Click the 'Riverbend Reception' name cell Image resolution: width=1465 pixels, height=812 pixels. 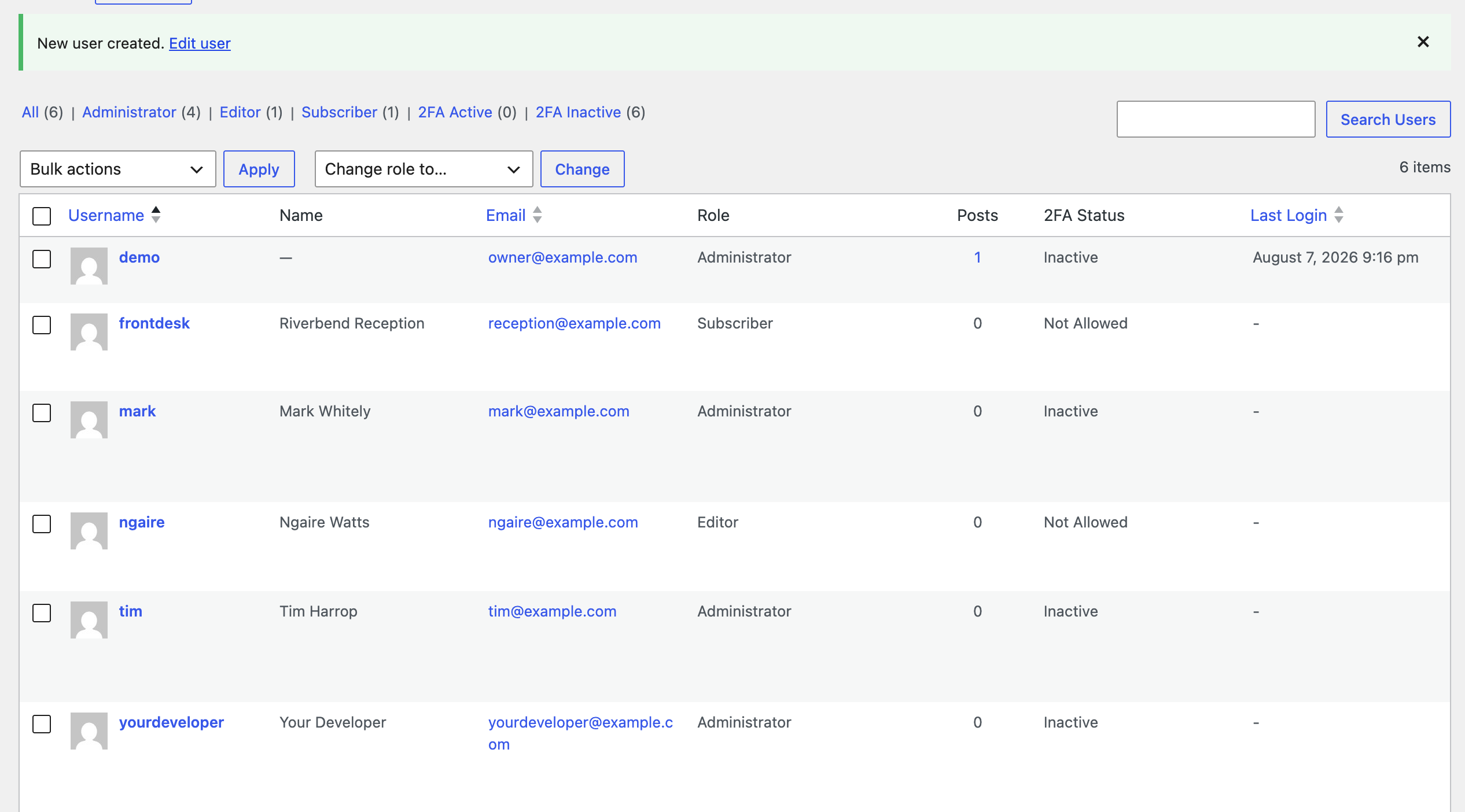click(352, 323)
